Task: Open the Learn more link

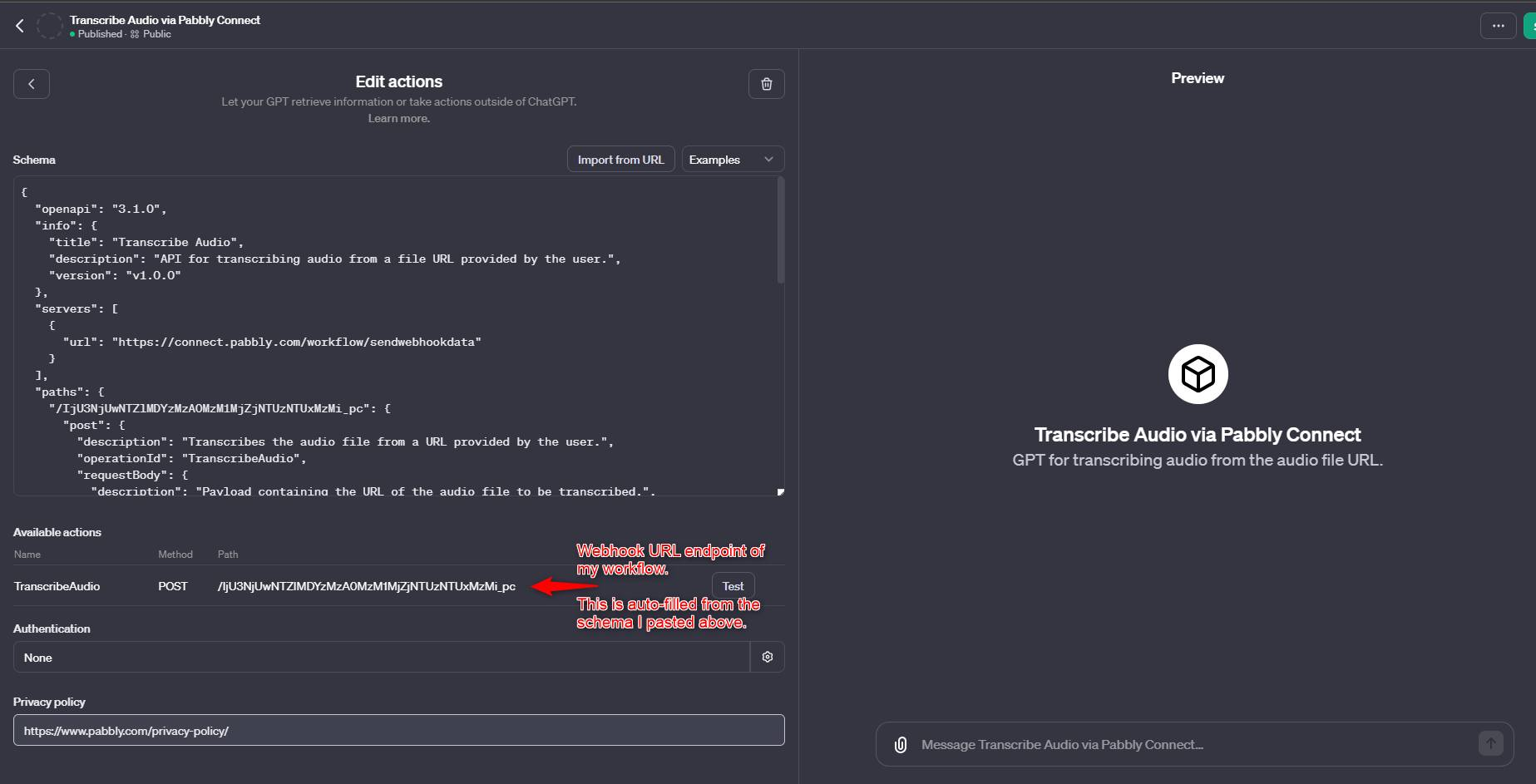Action: pyautogui.click(x=399, y=119)
